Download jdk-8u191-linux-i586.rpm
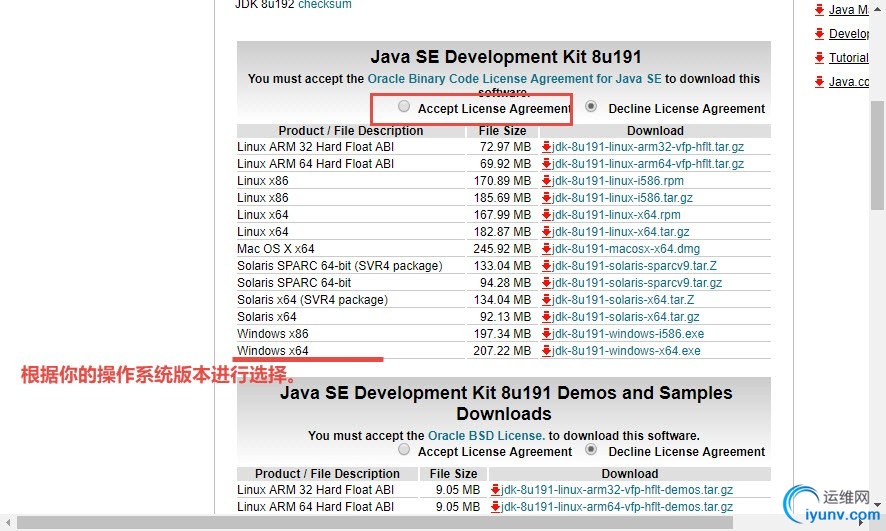This screenshot has height=531, width=886. 618,181
